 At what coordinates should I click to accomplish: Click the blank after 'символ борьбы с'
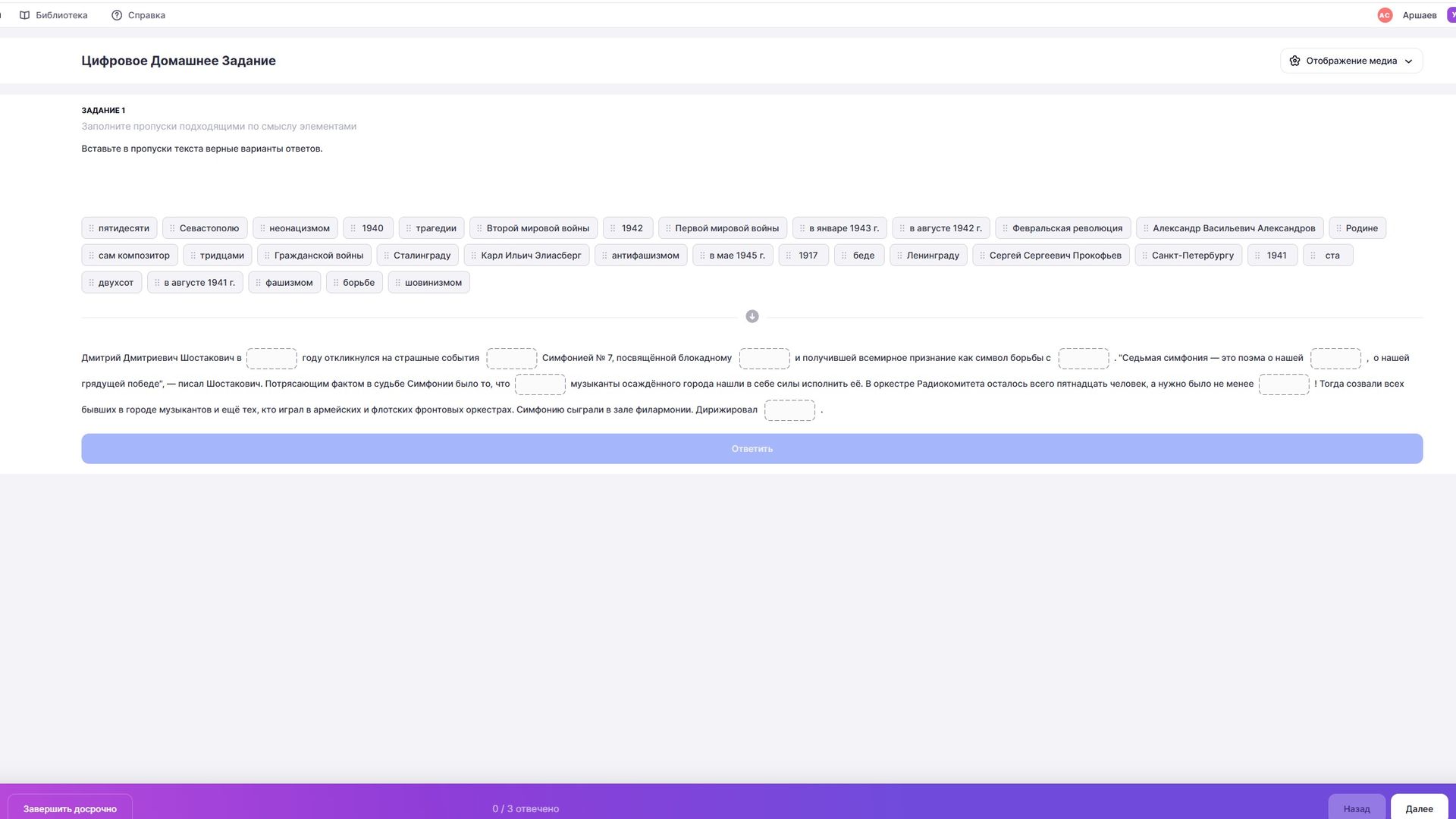coord(1083,358)
